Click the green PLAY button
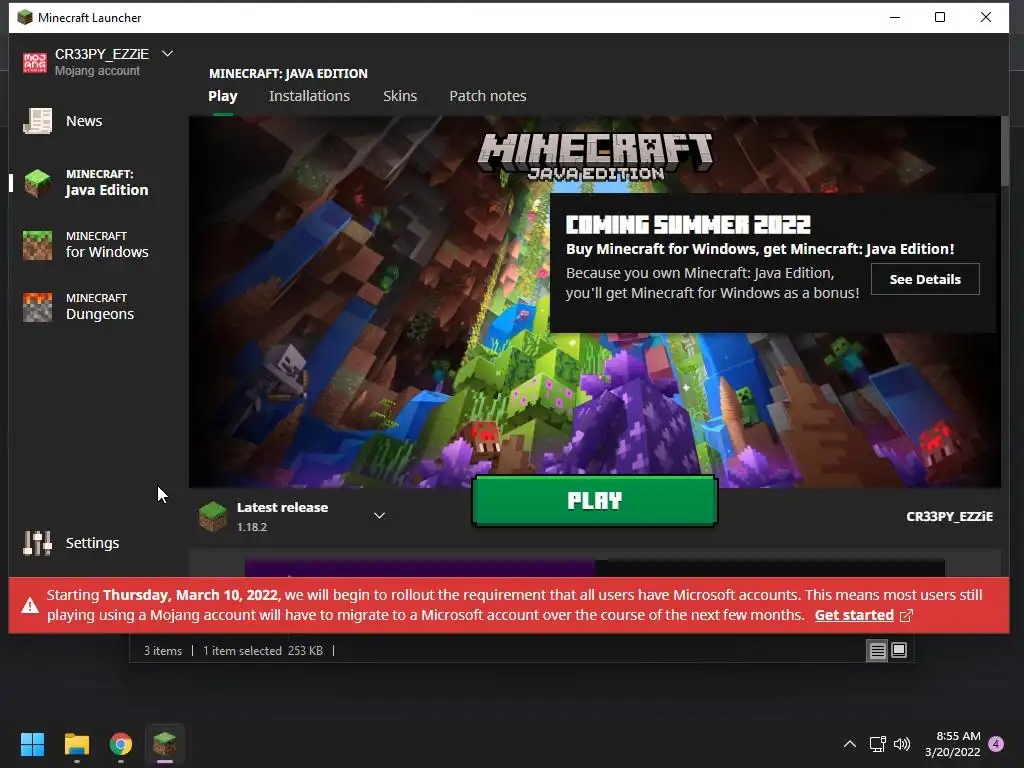 [595, 501]
